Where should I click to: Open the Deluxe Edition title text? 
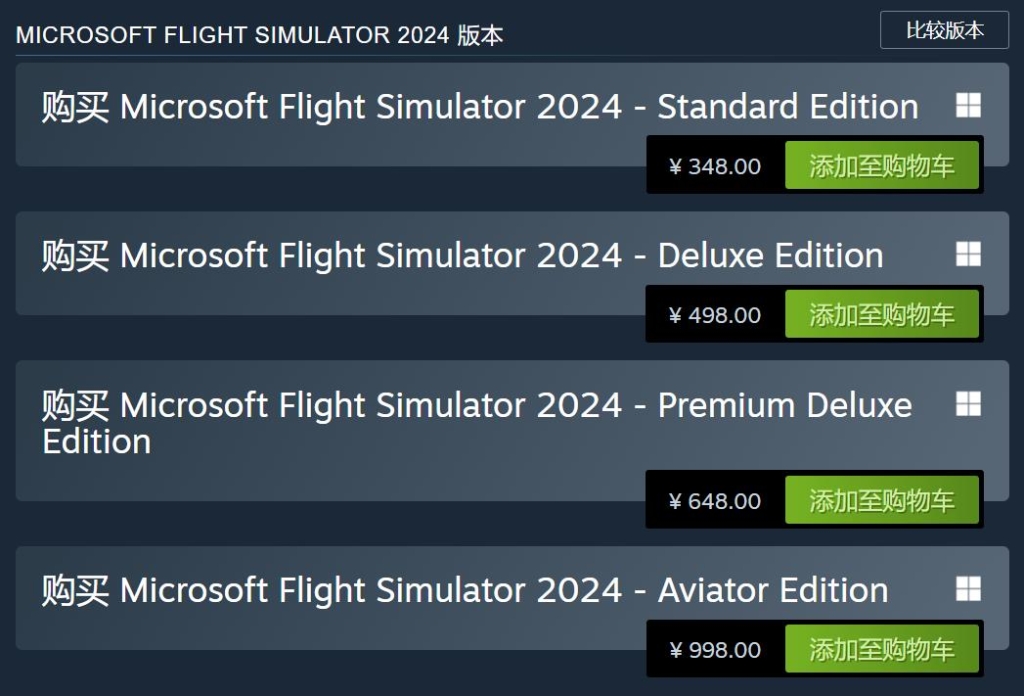click(x=462, y=256)
